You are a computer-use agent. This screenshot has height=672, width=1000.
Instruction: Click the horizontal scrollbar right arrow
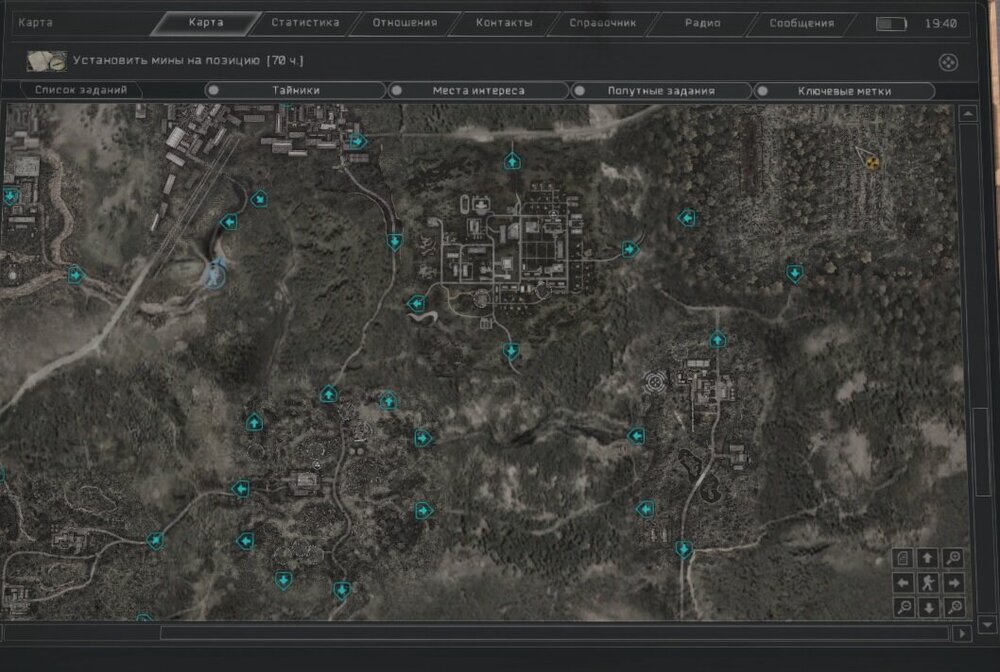[962, 634]
